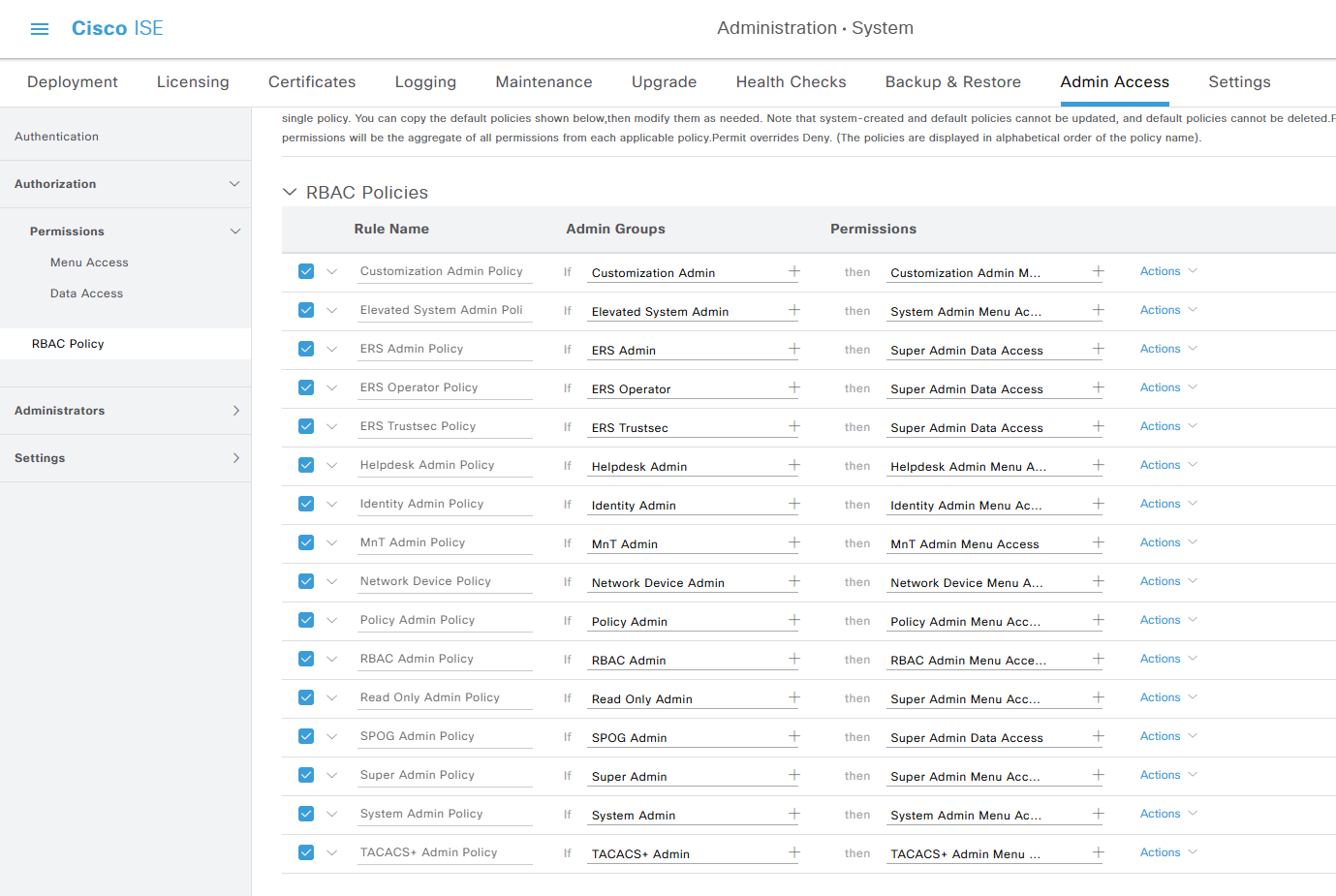Screen dimensions: 1336x896
Task: Toggle the RBAC Admin Policy checkbox
Action: (306, 659)
